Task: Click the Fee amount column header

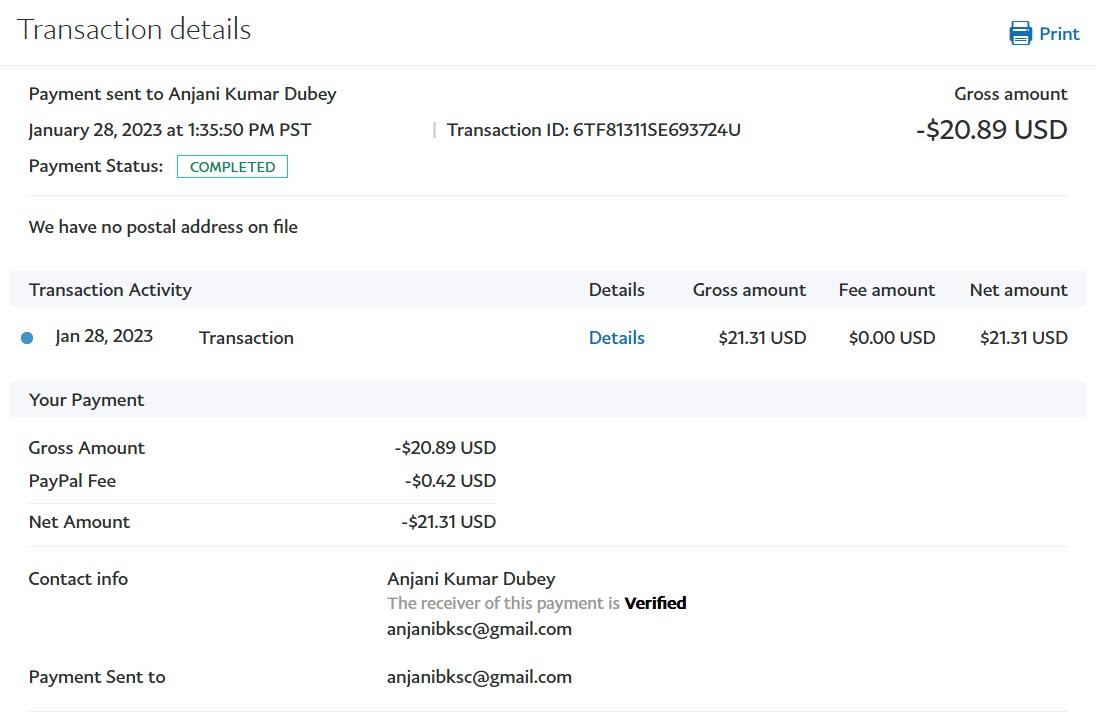Action: [886, 290]
